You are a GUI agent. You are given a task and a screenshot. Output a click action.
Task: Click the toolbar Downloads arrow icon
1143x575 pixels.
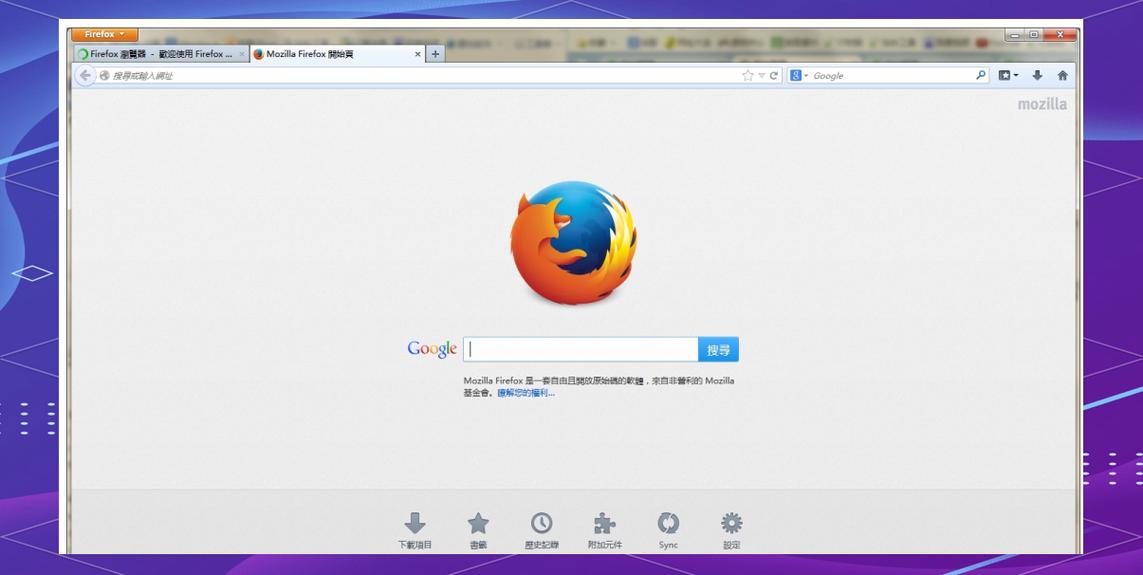point(1037,76)
